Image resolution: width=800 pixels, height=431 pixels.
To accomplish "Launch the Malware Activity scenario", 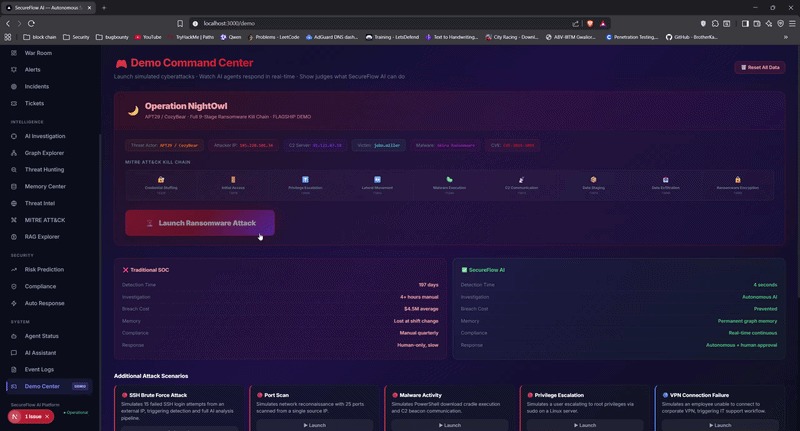I will point(449,425).
